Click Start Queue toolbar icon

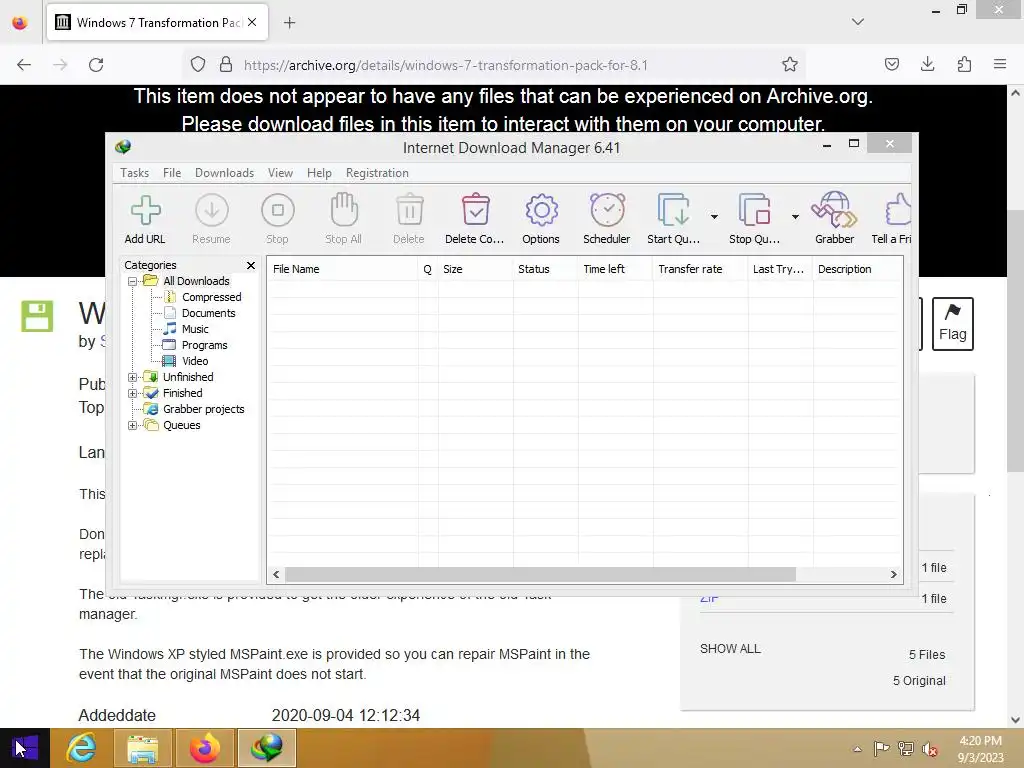coord(673,219)
